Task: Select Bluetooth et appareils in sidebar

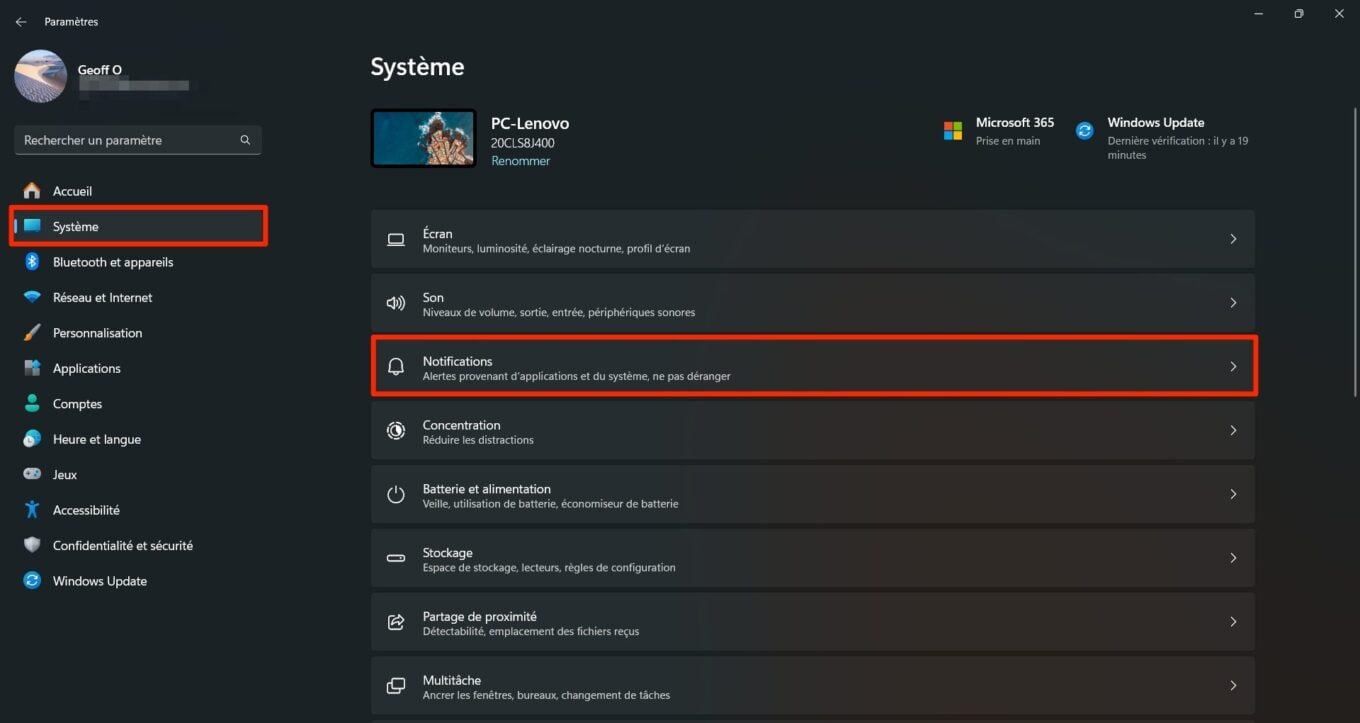Action: (x=113, y=262)
